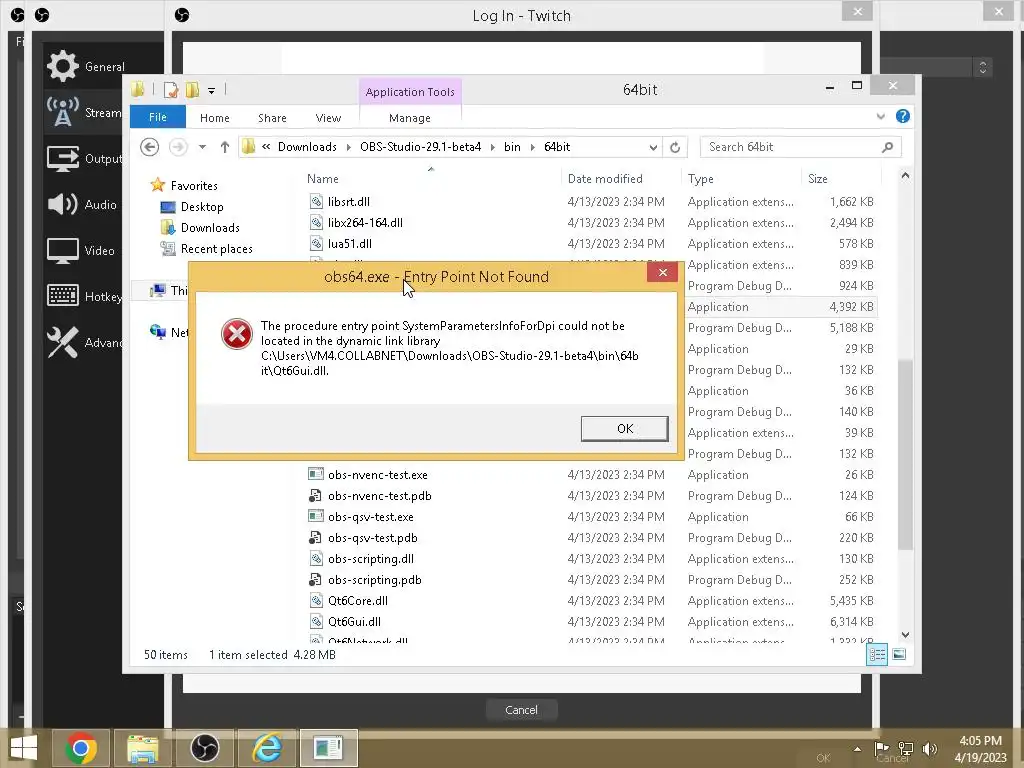
Task: Open Downloads in the navigation pane
Action: click(x=210, y=227)
